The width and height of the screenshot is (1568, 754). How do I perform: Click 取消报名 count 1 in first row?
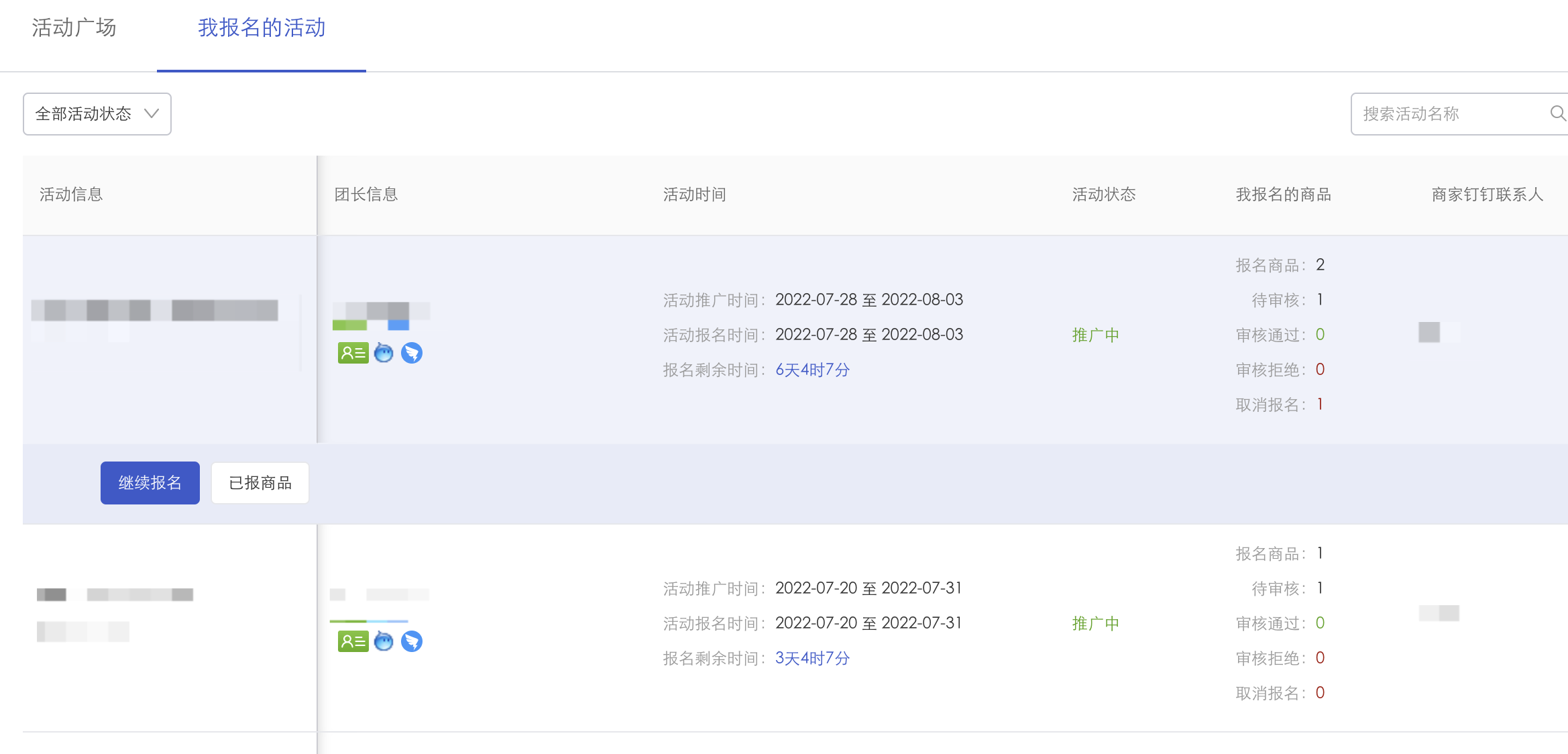[1320, 405]
